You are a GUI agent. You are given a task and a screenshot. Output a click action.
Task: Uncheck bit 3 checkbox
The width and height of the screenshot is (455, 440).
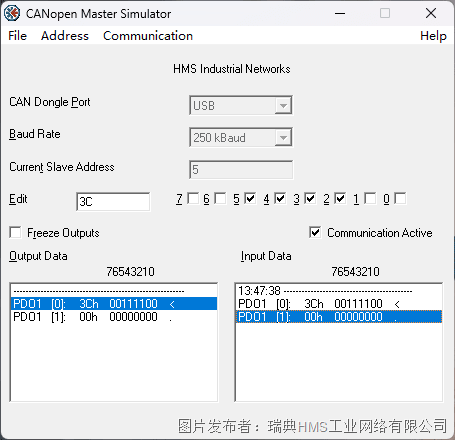pyautogui.click(x=310, y=198)
